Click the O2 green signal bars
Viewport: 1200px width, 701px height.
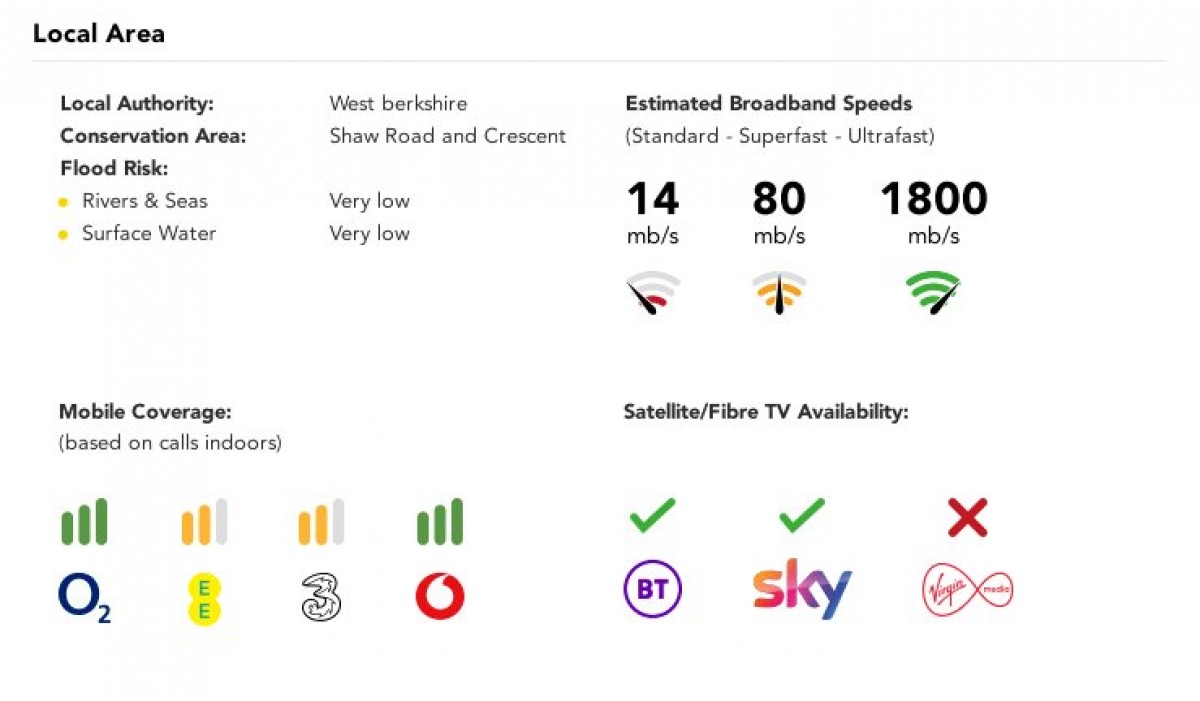click(84, 522)
